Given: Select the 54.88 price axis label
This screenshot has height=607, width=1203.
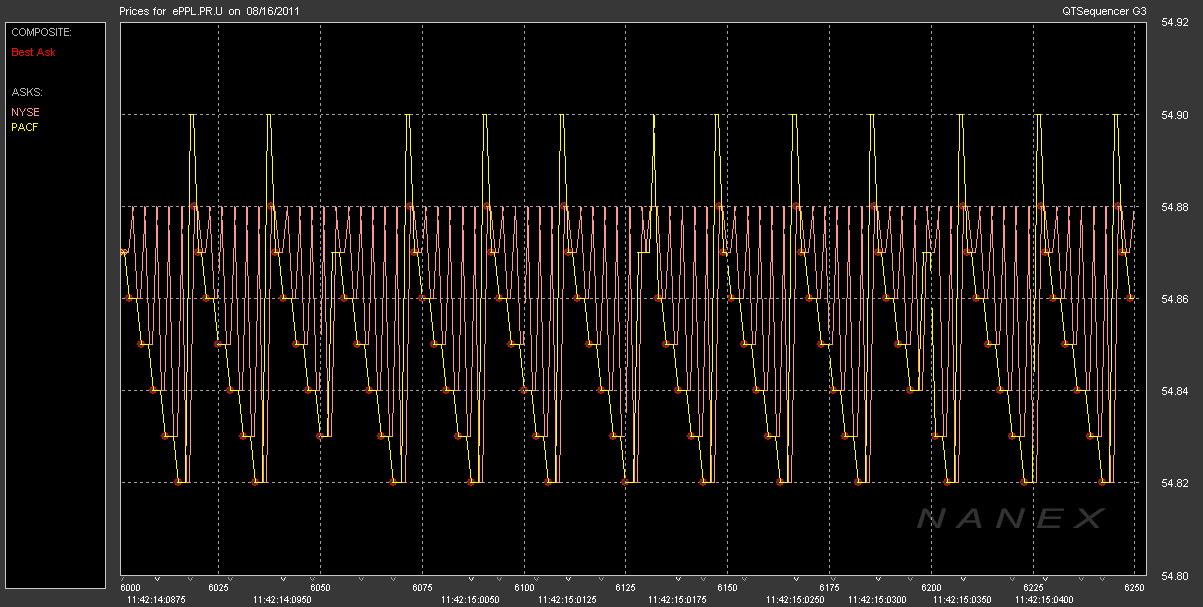Looking at the screenshot, I should (1173, 207).
